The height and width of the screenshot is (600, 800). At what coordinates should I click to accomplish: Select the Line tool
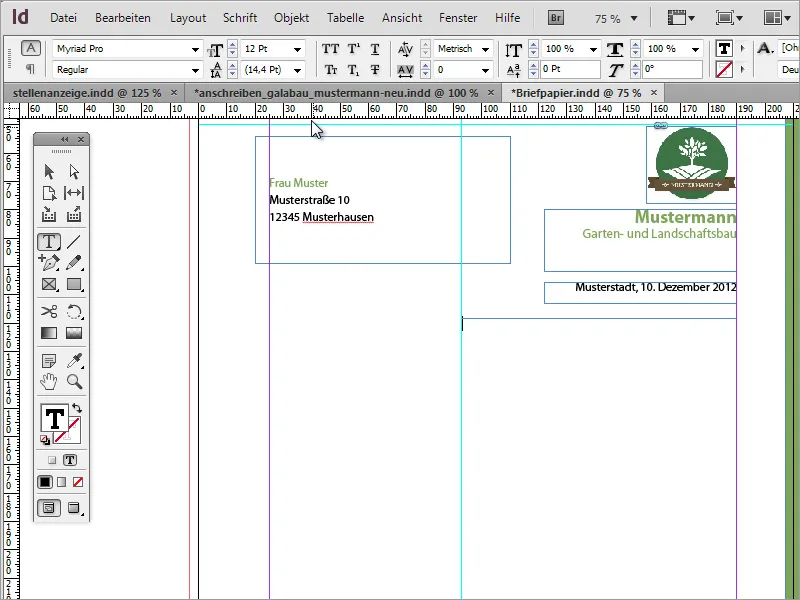(74, 241)
